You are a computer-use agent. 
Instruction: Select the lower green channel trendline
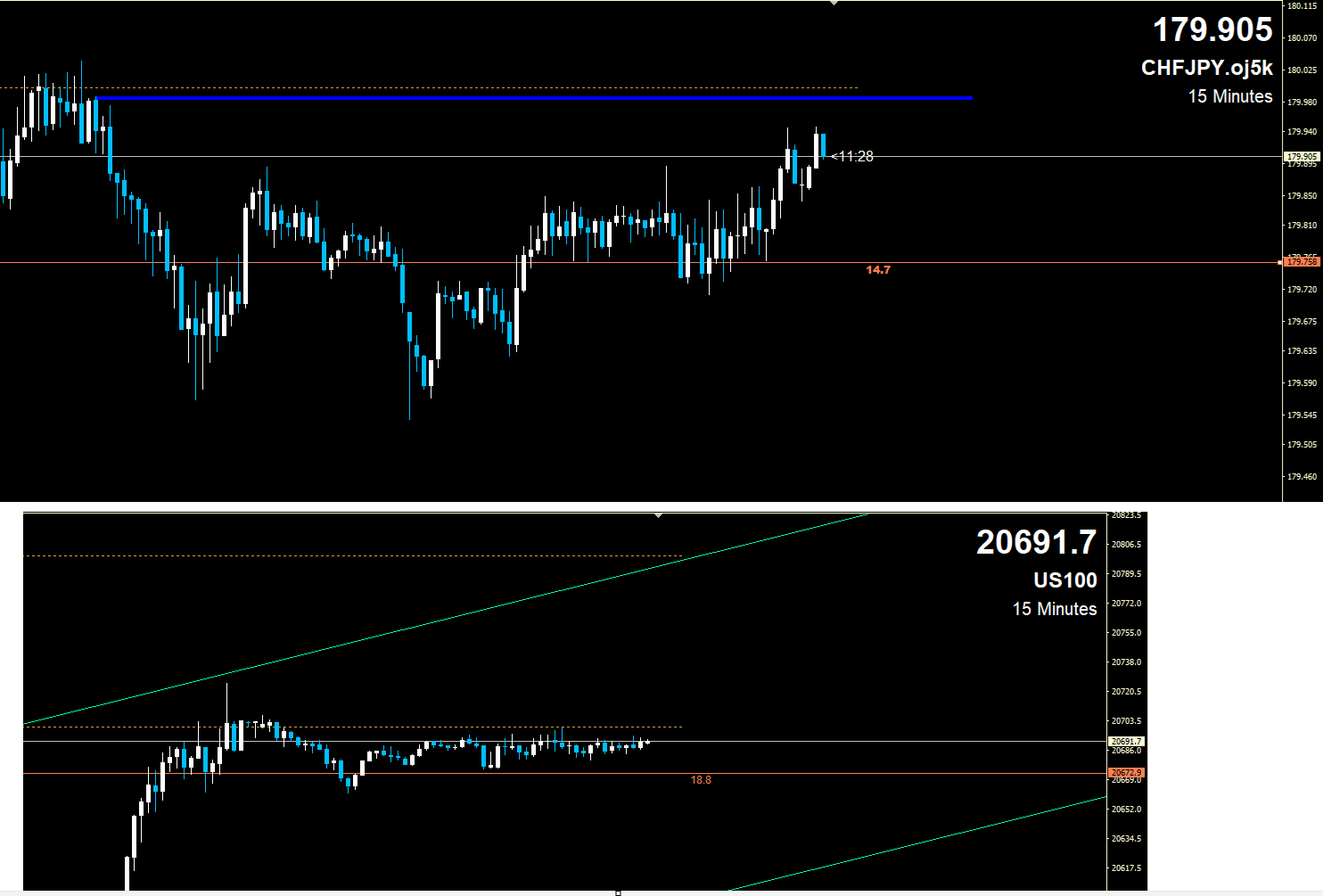pos(918,843)
